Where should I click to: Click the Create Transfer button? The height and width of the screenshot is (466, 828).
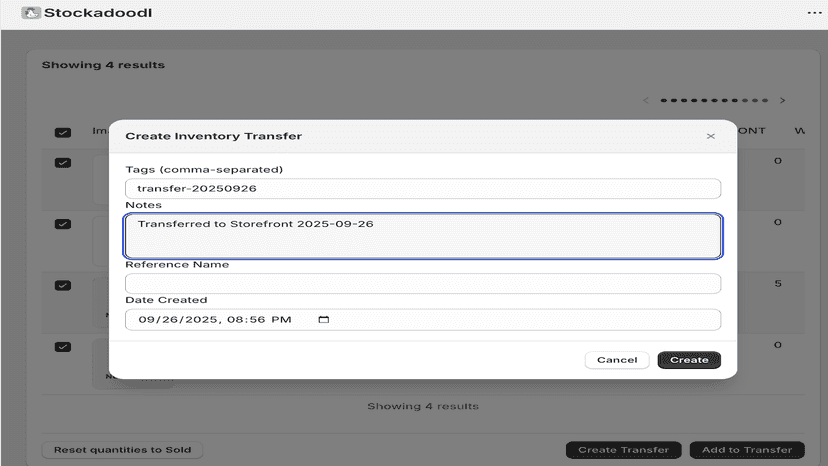click(x=624, y=450)
